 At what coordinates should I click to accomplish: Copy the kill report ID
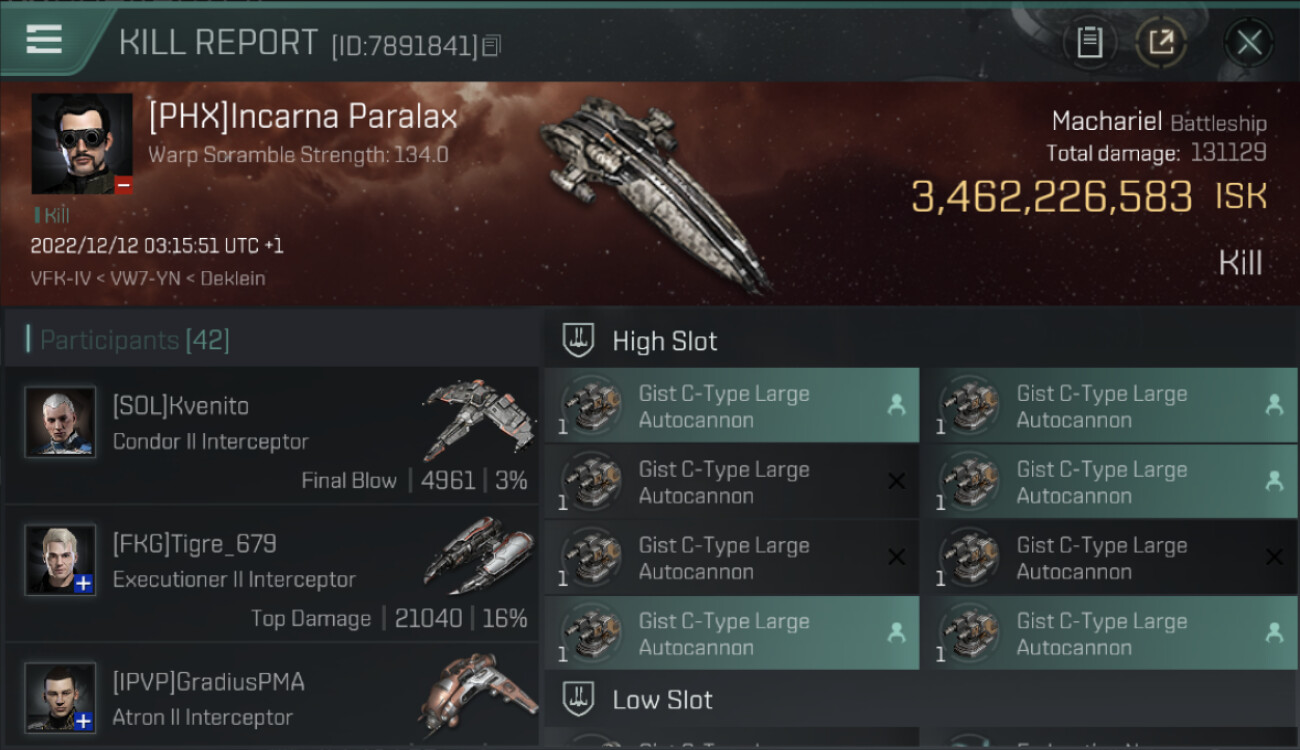(491, 45)
